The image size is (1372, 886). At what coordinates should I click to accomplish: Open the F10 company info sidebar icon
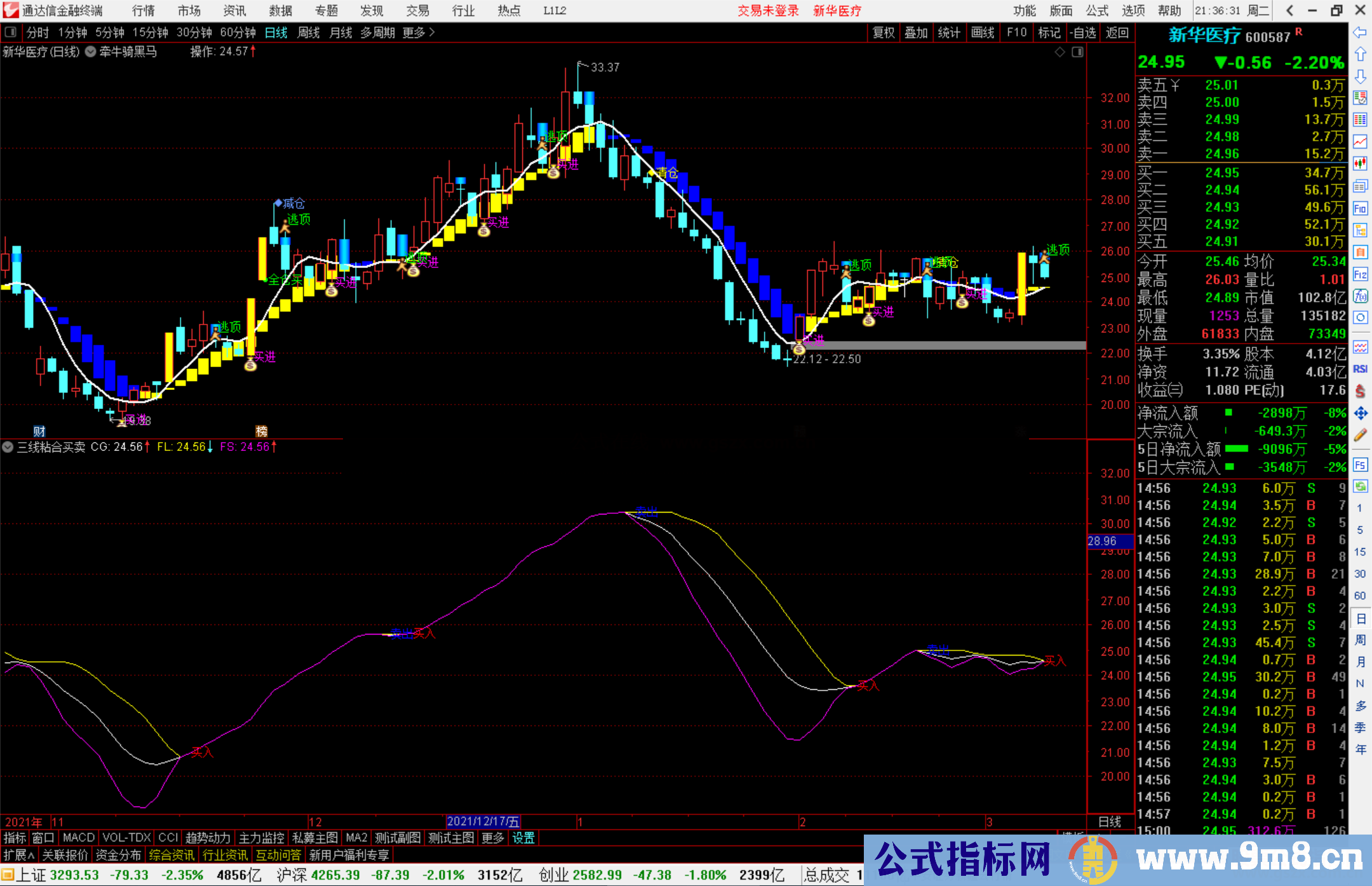[1361, 209]
